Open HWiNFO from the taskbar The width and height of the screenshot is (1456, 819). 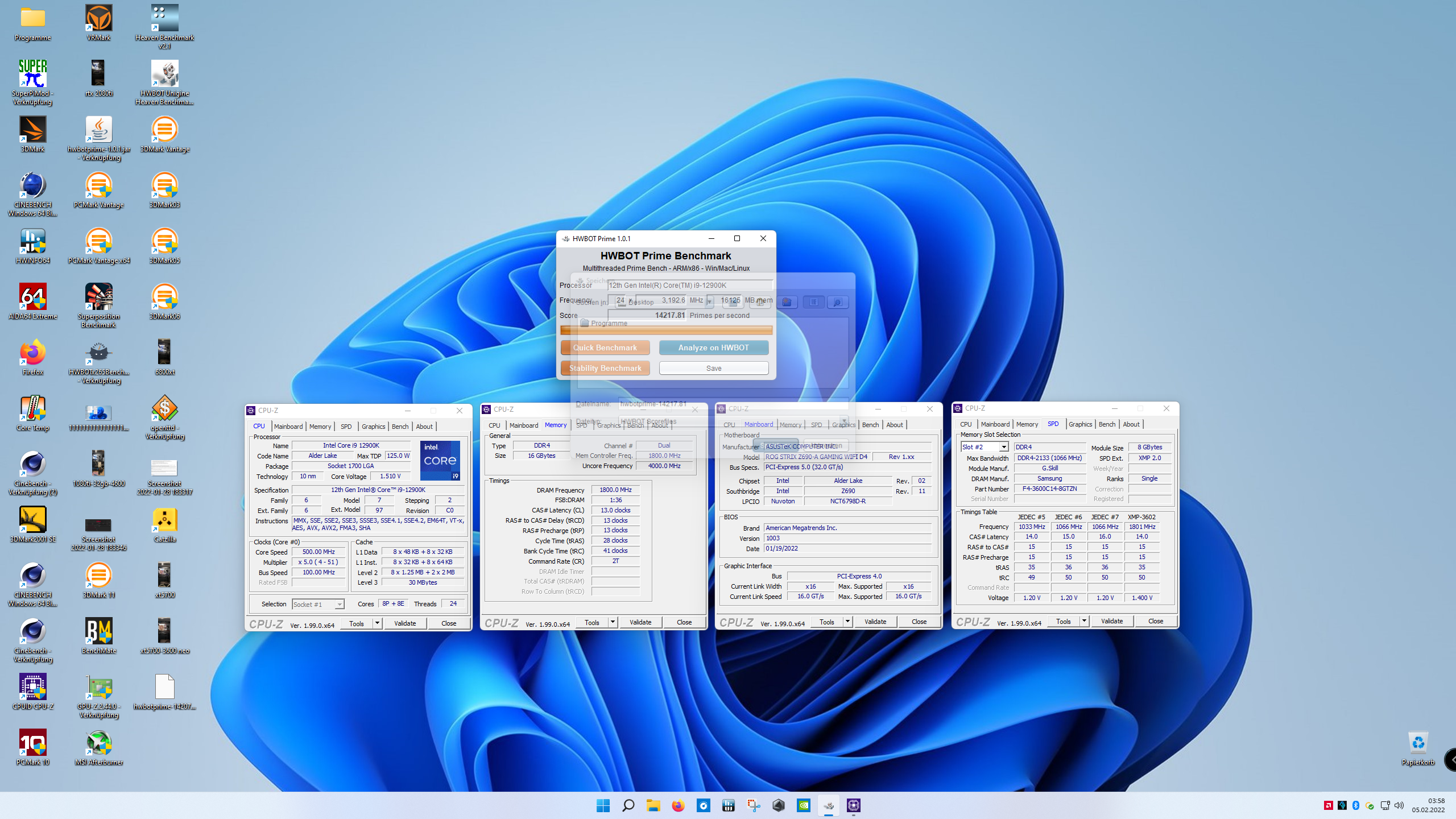tap(729, 805)
